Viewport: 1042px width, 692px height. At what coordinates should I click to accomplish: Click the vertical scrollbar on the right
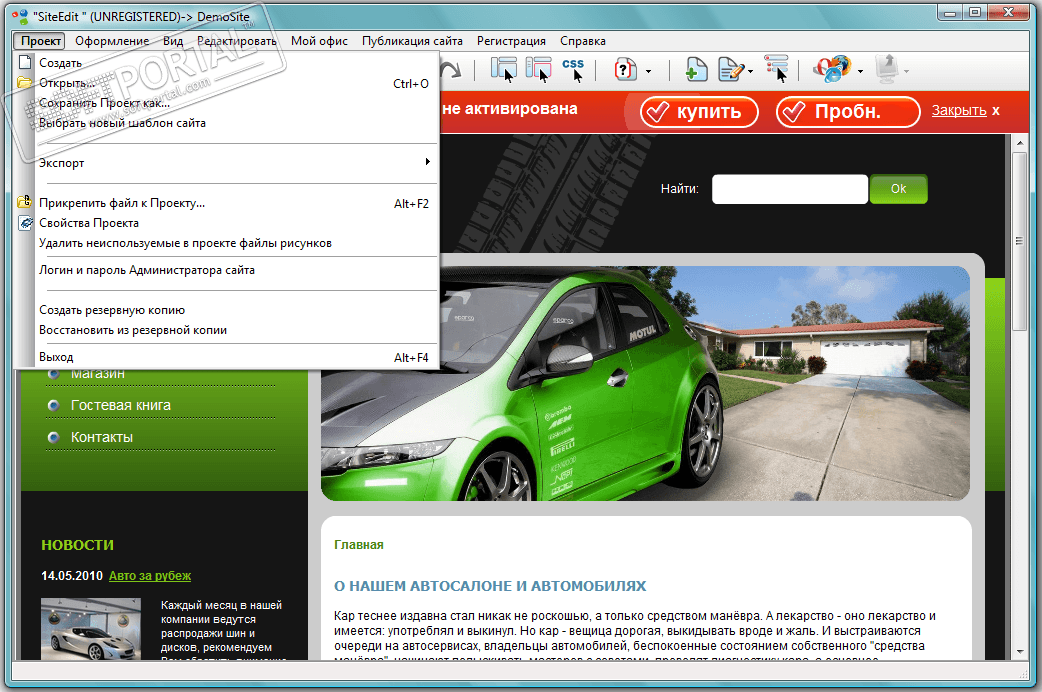point(1019,240)
